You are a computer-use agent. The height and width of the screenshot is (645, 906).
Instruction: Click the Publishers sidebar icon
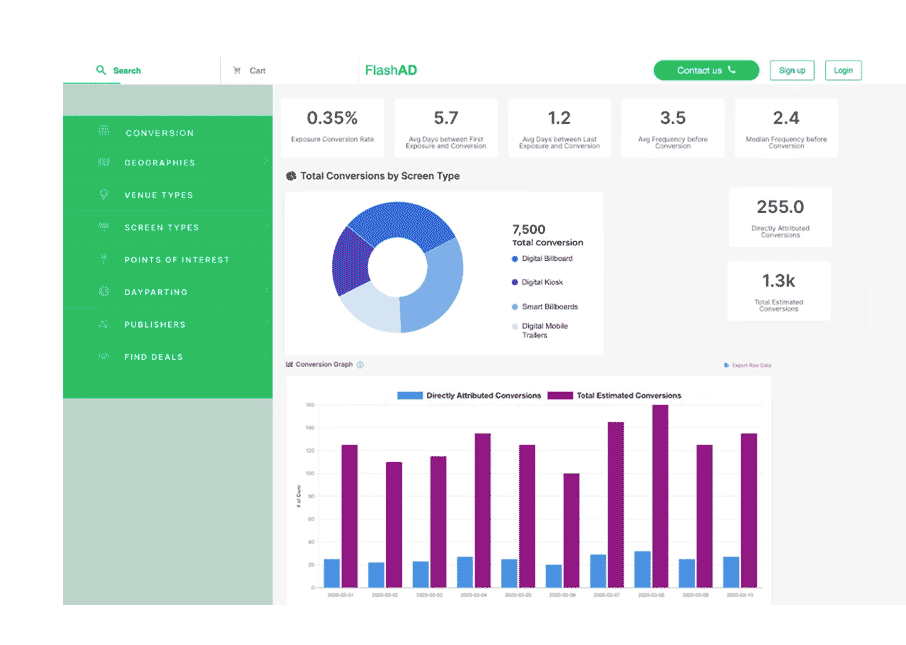(103, 325)
